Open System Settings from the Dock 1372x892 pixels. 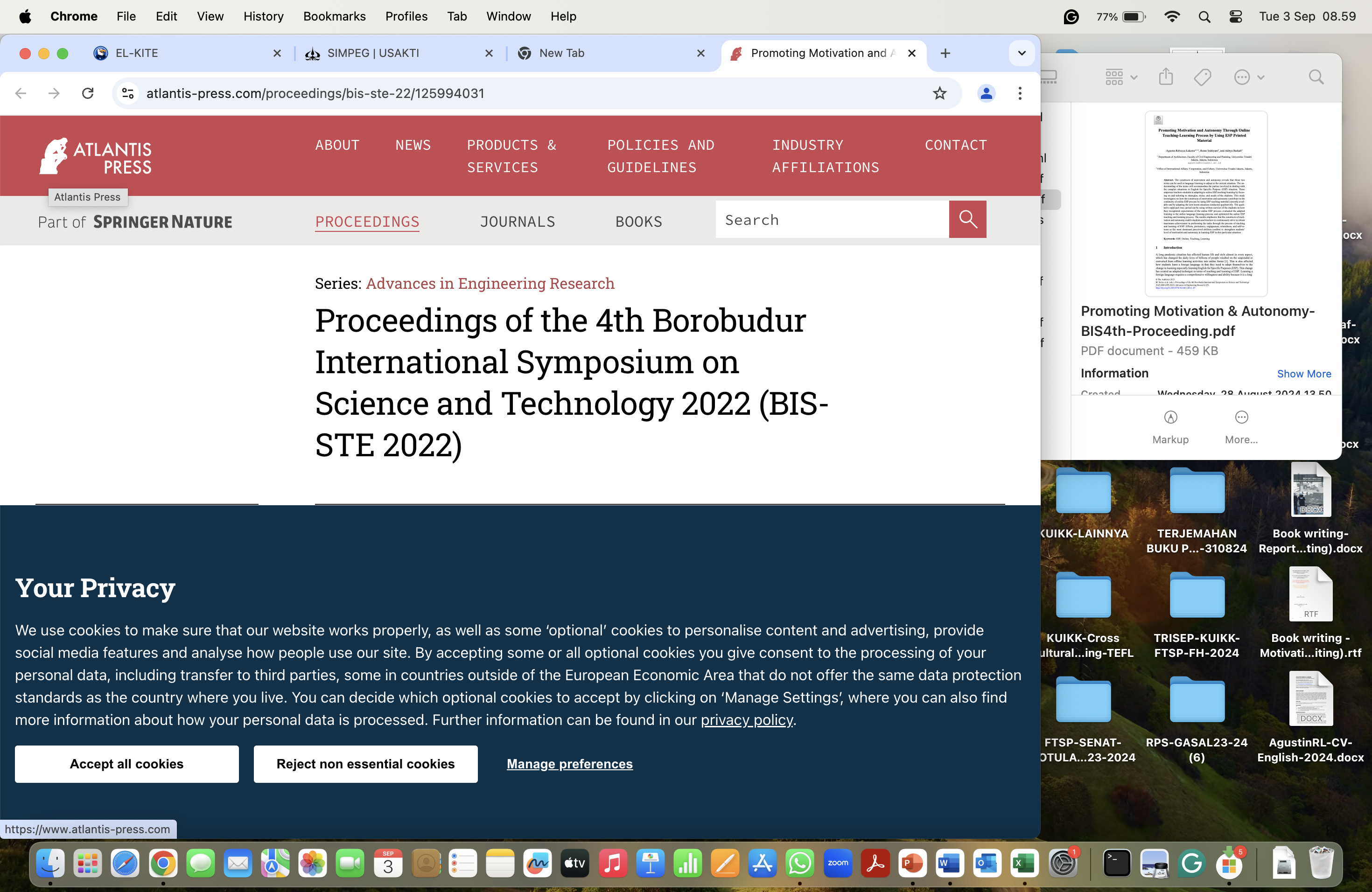coord(1063,863)
